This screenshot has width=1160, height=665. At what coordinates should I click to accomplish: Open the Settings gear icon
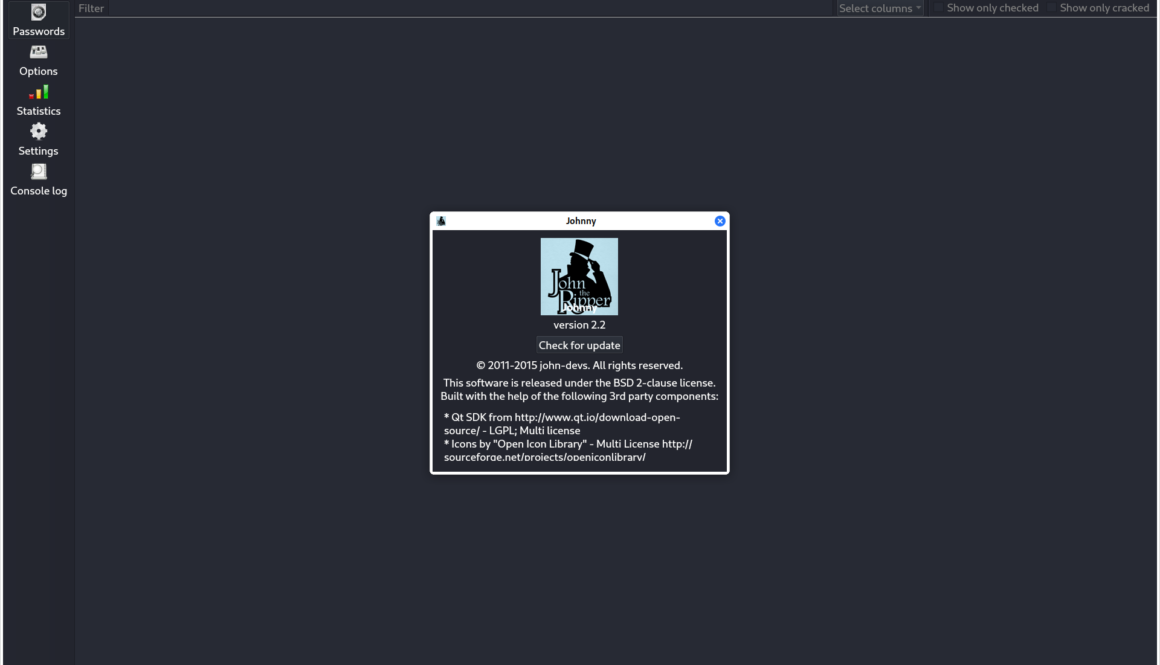tap(38, 132)
